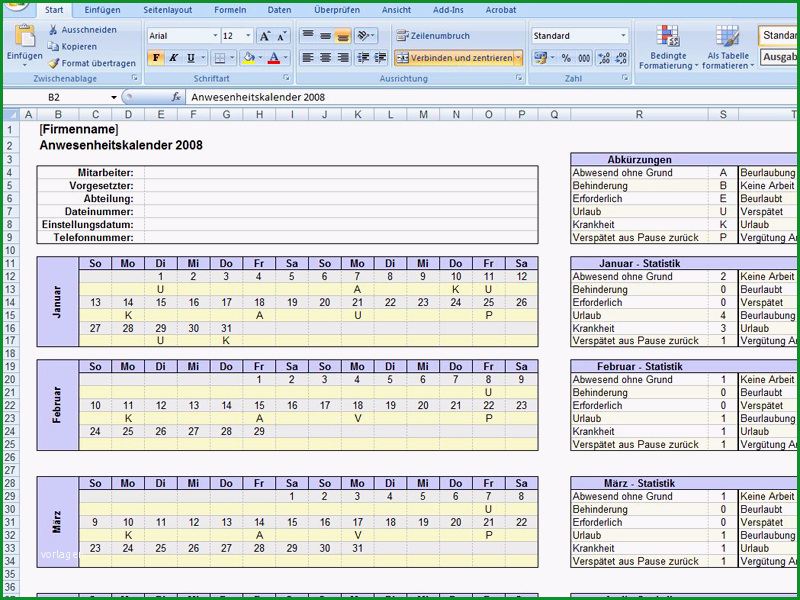800x600 pixels.
Task: Copy selection with Kopieren
Action: pyautogui.click(x=72, y=46)
